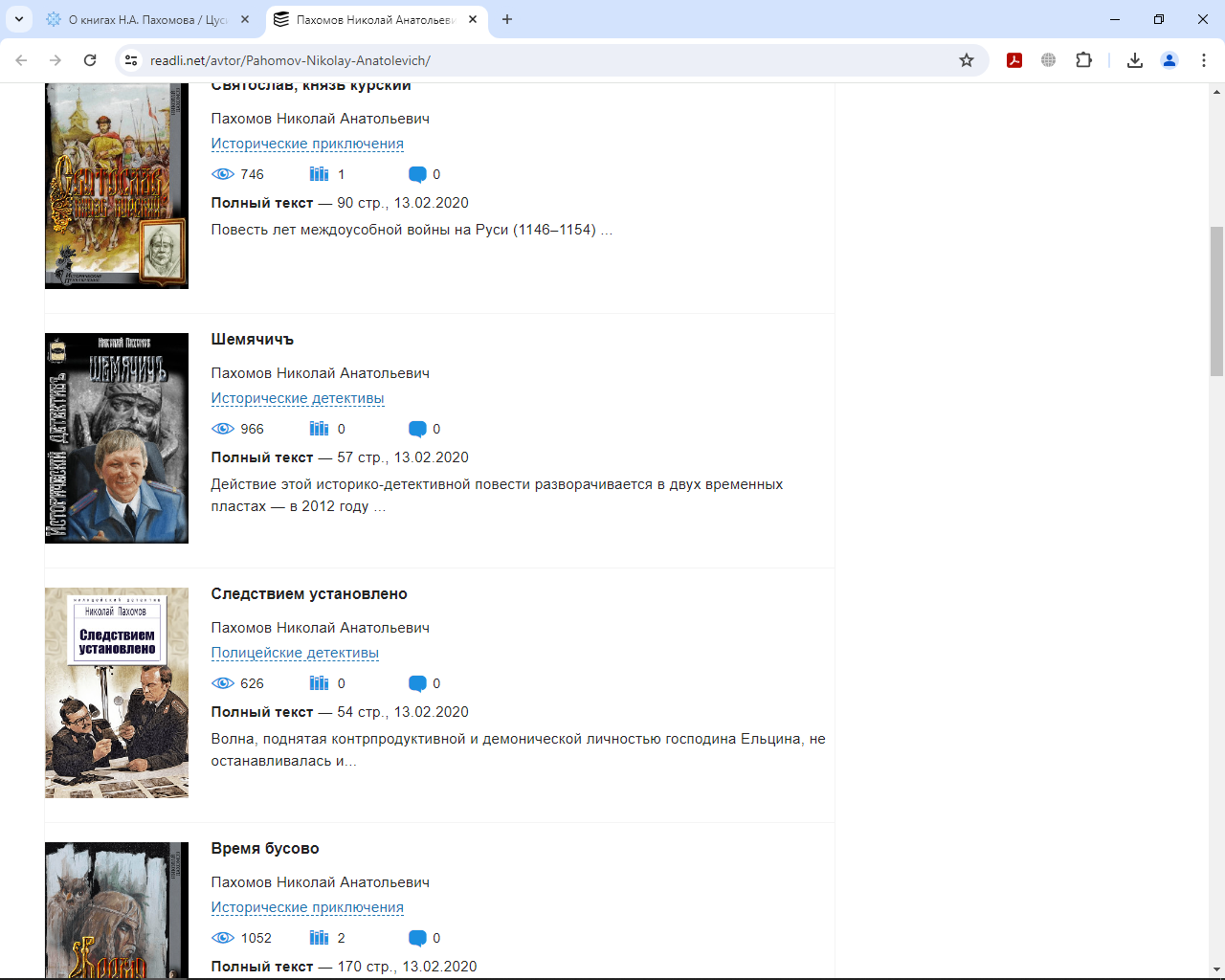Image resolution: width=1225 pixels, height=980 pixels.
Task: Minimize the browser window
Action: (x=1115, y=19)
